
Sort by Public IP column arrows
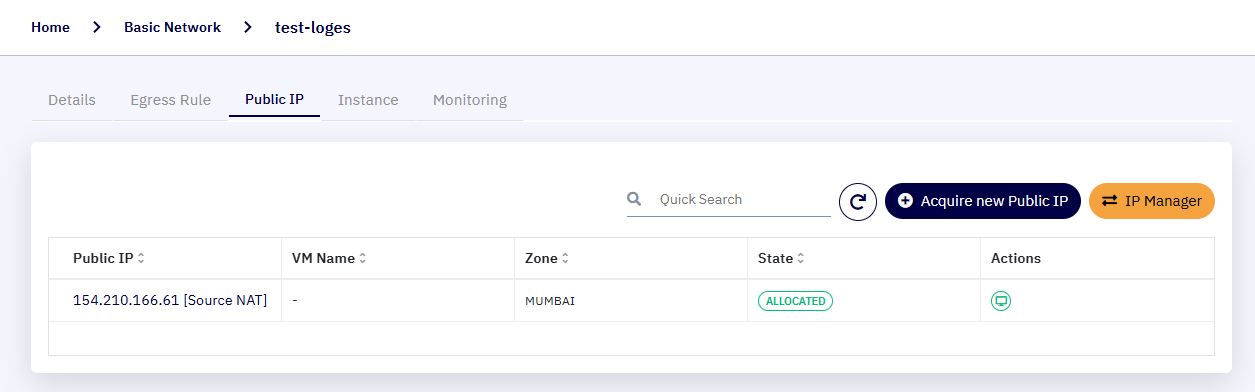tap(141, 258)
